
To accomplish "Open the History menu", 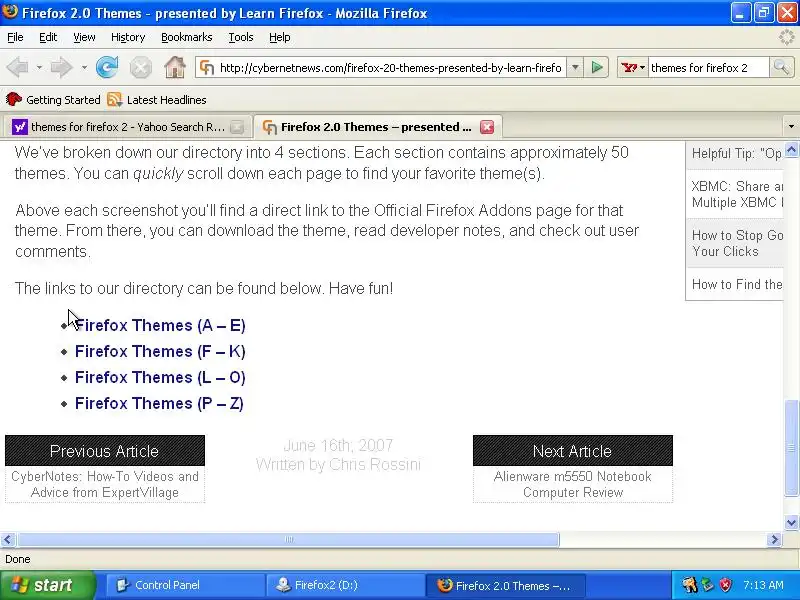I will pos(128,37).
